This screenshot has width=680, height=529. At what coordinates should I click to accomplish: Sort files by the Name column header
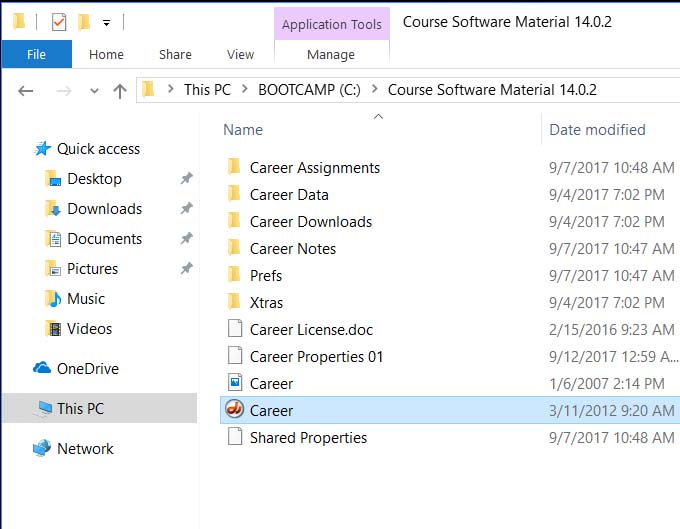click(243, 130)
